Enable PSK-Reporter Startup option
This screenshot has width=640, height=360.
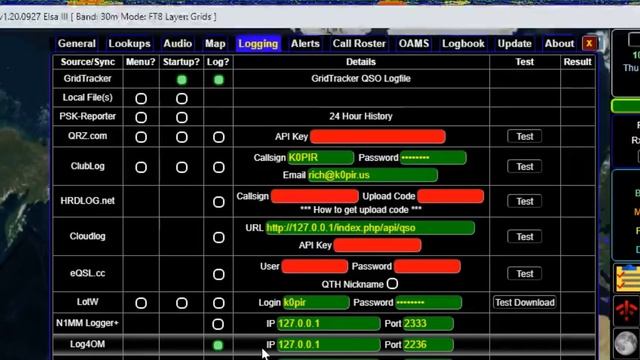tap(182, 118)
